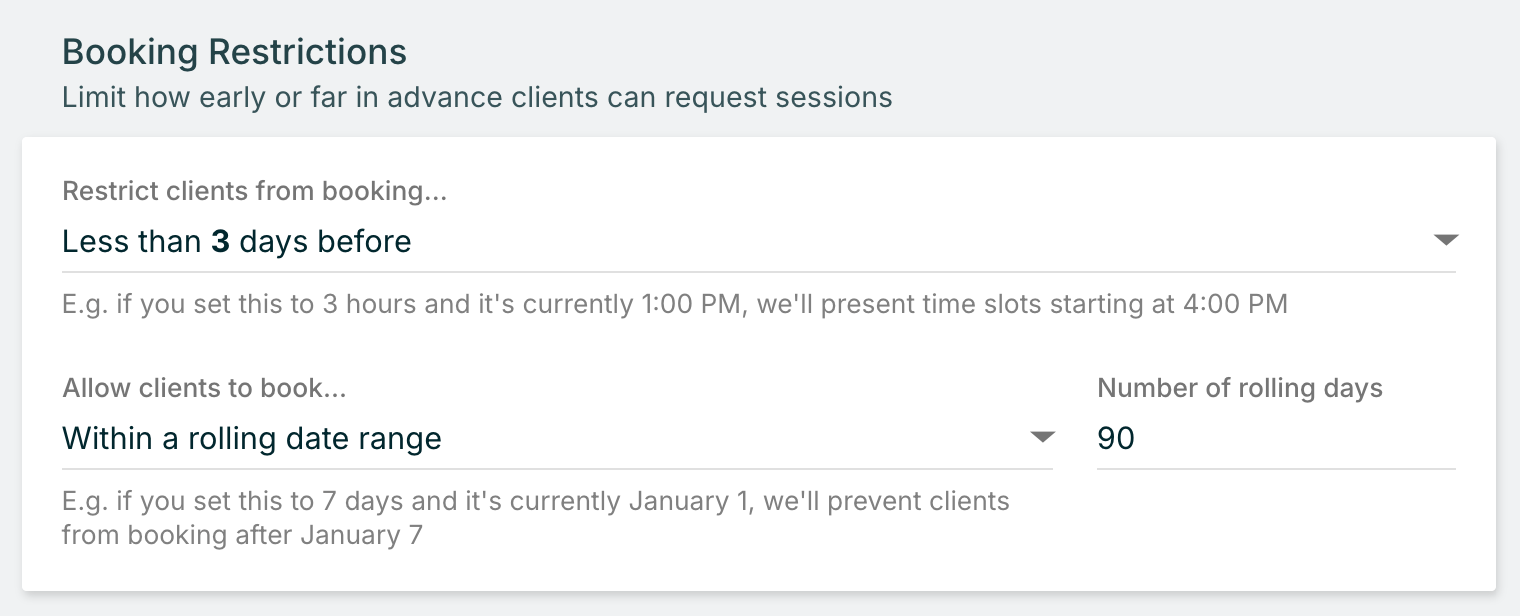Click the bold 3 in the restriction value
Screen dimensions: 1520x616
coord(220,242)
